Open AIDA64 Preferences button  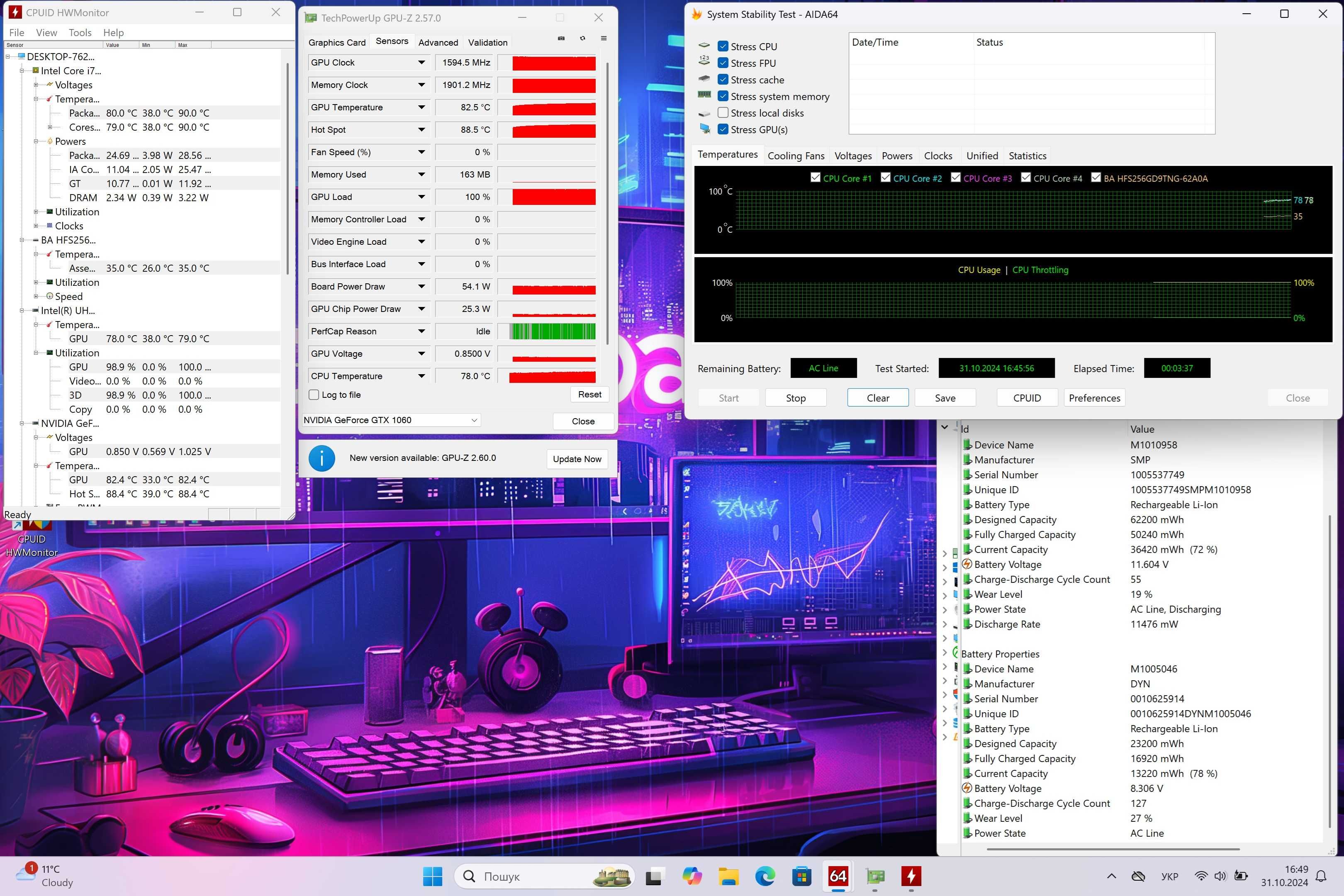(1094, 398)
